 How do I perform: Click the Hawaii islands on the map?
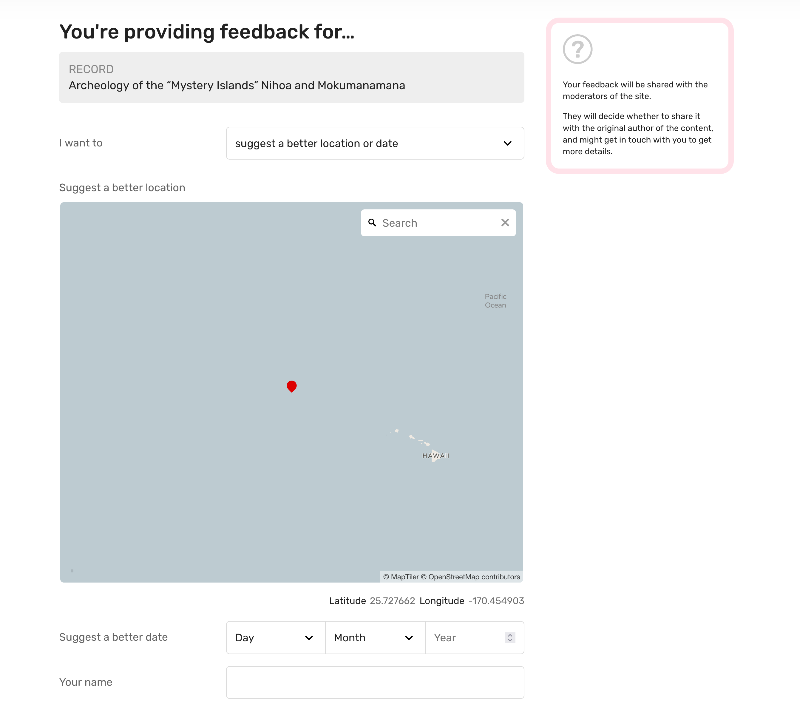pyautogui.click(x=419, y=445)
